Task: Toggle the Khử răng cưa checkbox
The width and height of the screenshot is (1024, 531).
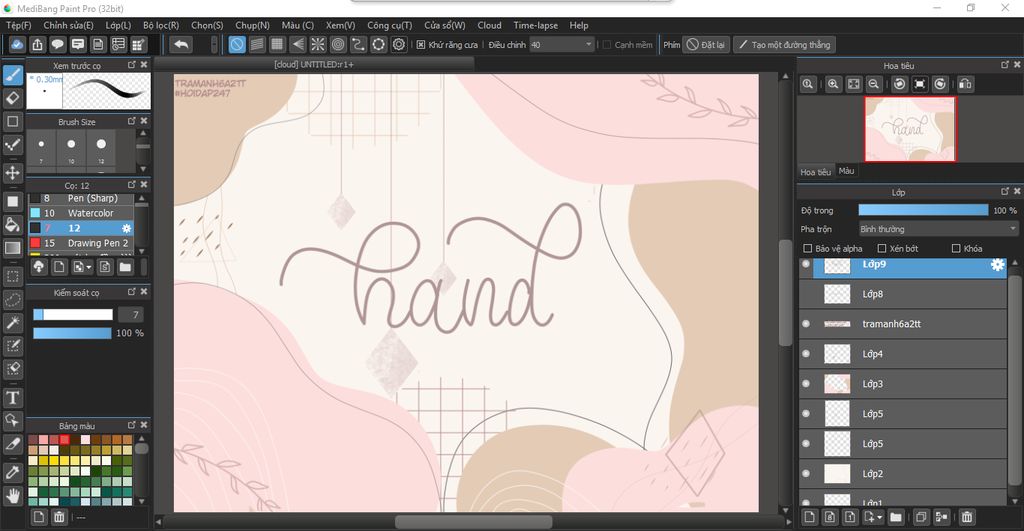Action: pos(421,44)
